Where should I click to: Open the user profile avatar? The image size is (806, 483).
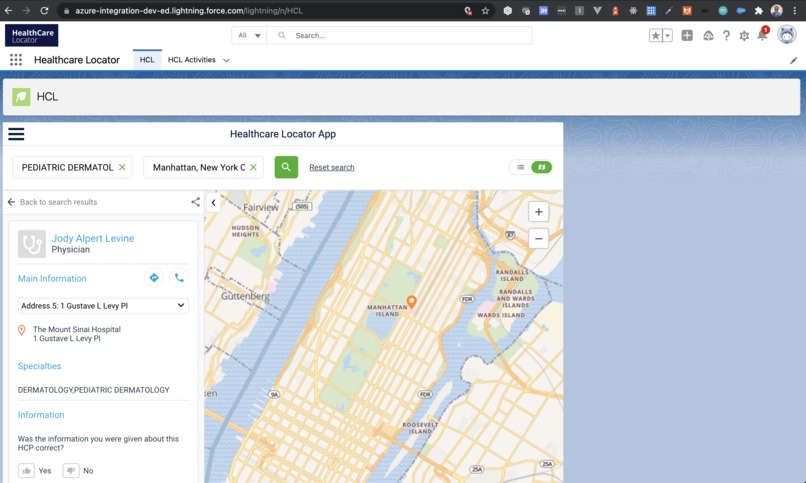point(786,34)
